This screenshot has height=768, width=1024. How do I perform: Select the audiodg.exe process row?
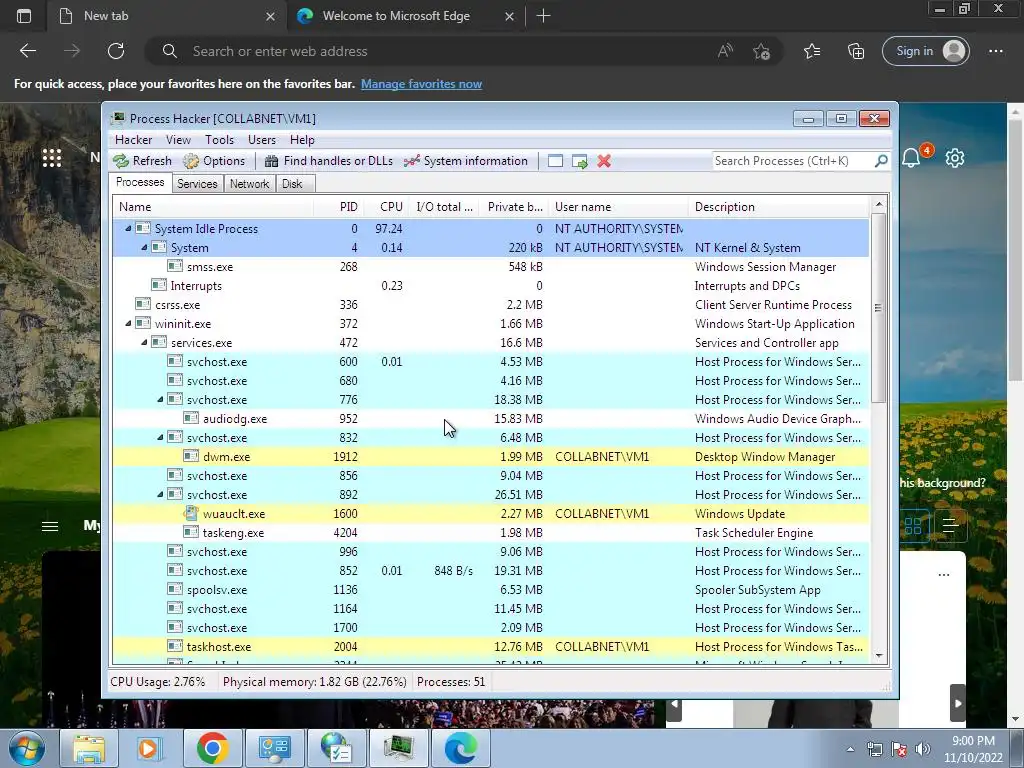coord(491,419)
